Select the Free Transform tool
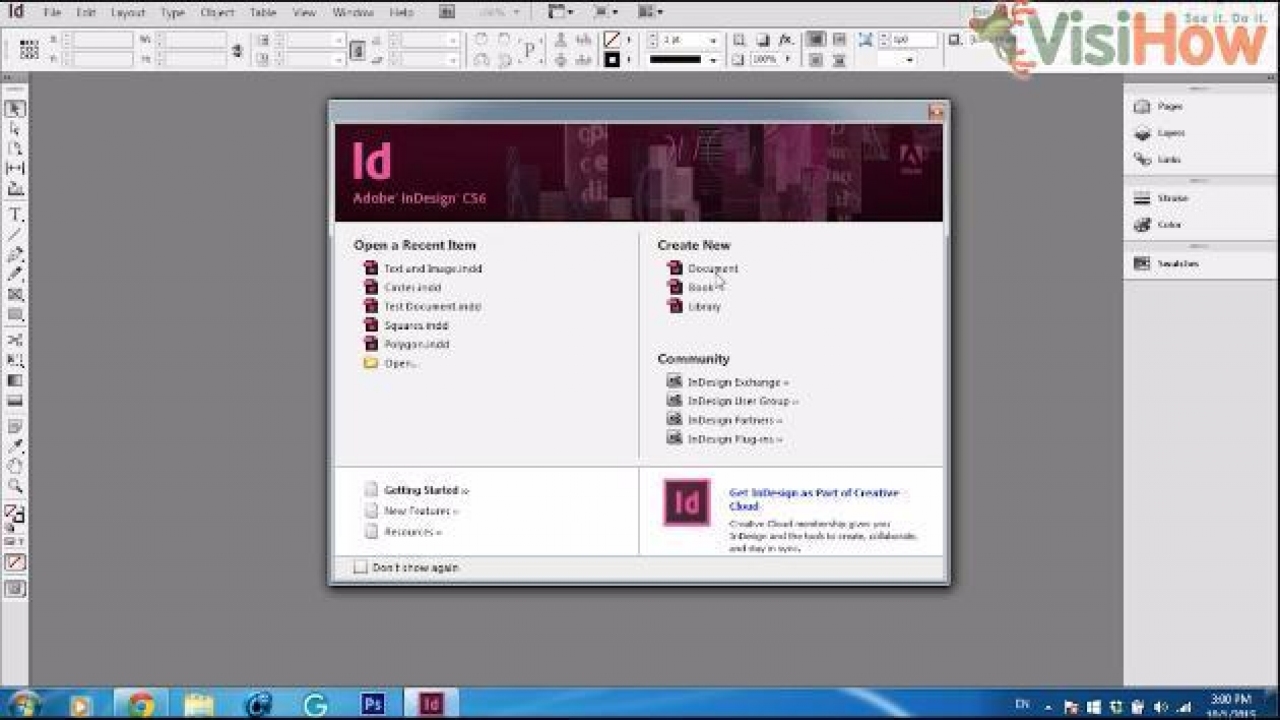 [x=15, y=361]
